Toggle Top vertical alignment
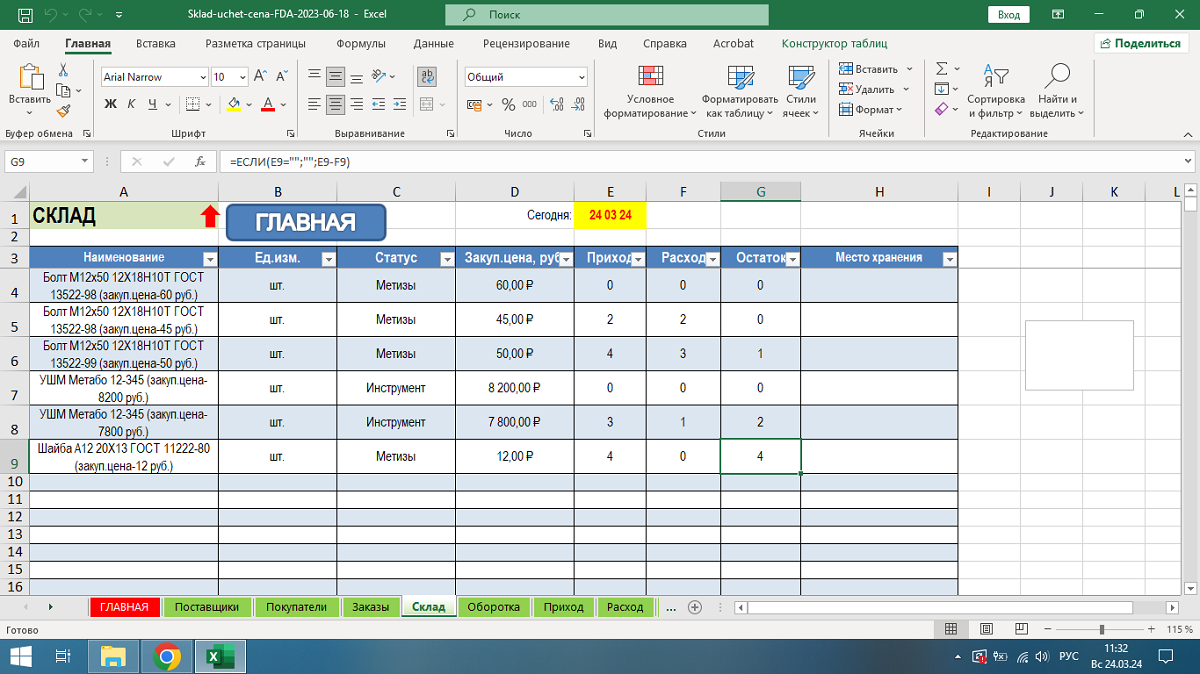 point(314,77)
